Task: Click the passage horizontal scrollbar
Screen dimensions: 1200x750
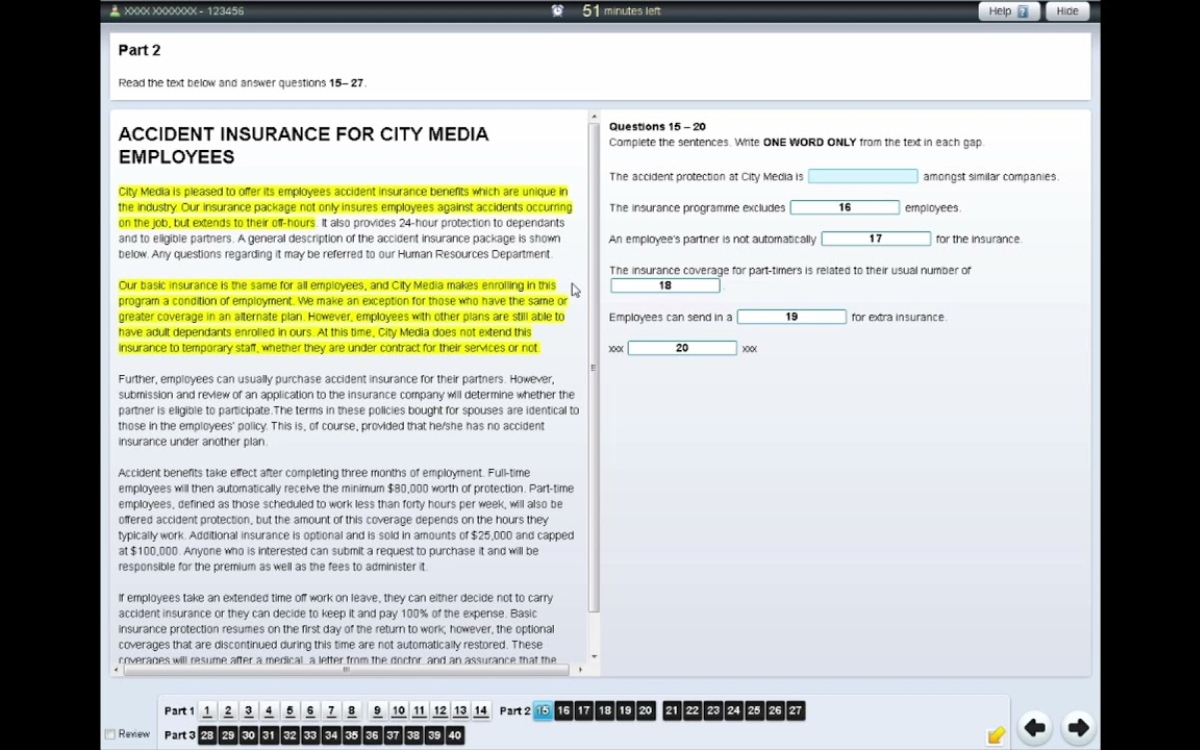Action: (346, 669)
